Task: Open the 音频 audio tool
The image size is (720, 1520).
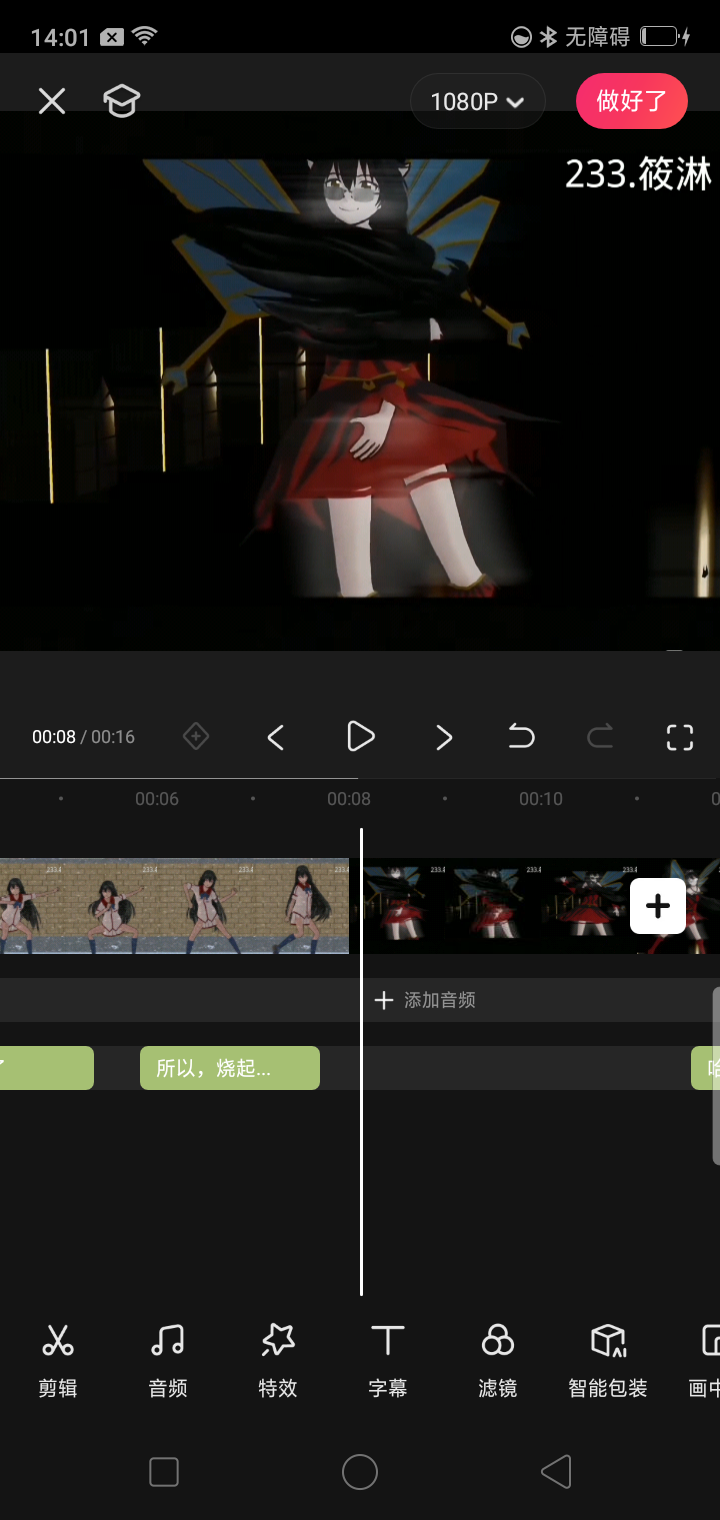Action: point(168,1358)
